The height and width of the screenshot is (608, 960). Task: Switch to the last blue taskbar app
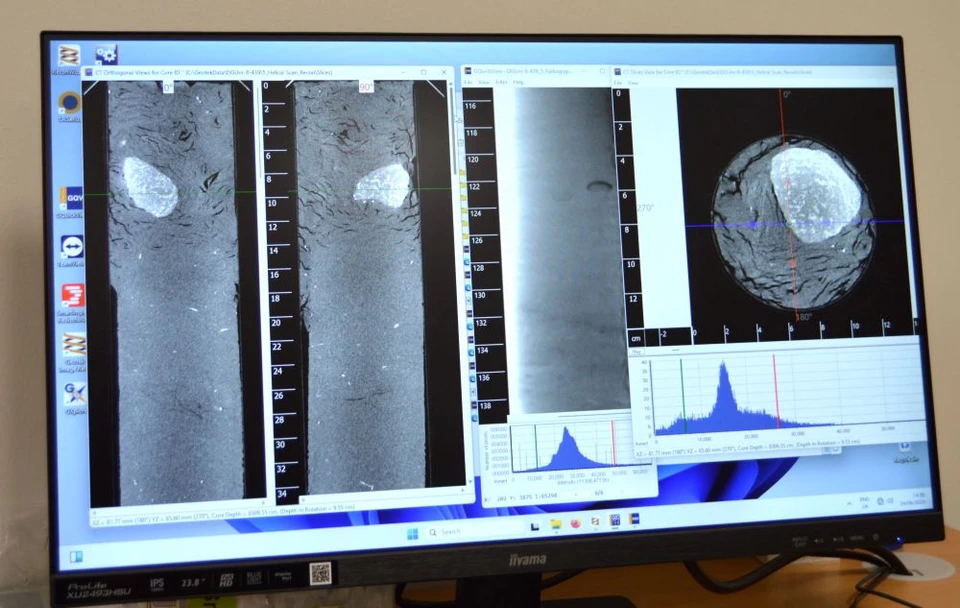[634, 519]
